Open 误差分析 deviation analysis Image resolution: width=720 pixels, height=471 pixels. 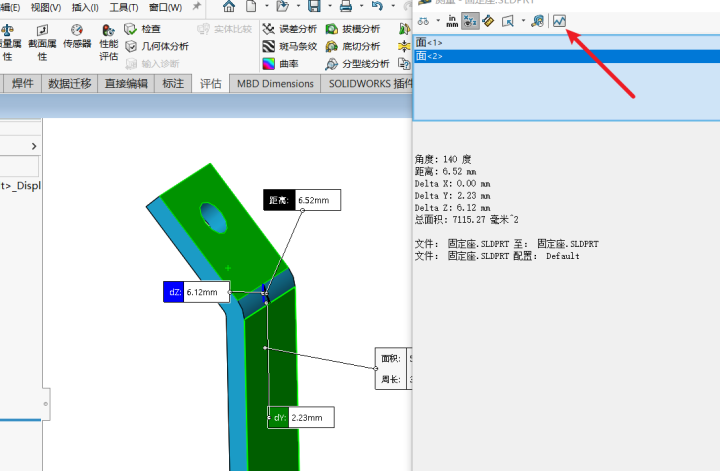tap(289, 29)
